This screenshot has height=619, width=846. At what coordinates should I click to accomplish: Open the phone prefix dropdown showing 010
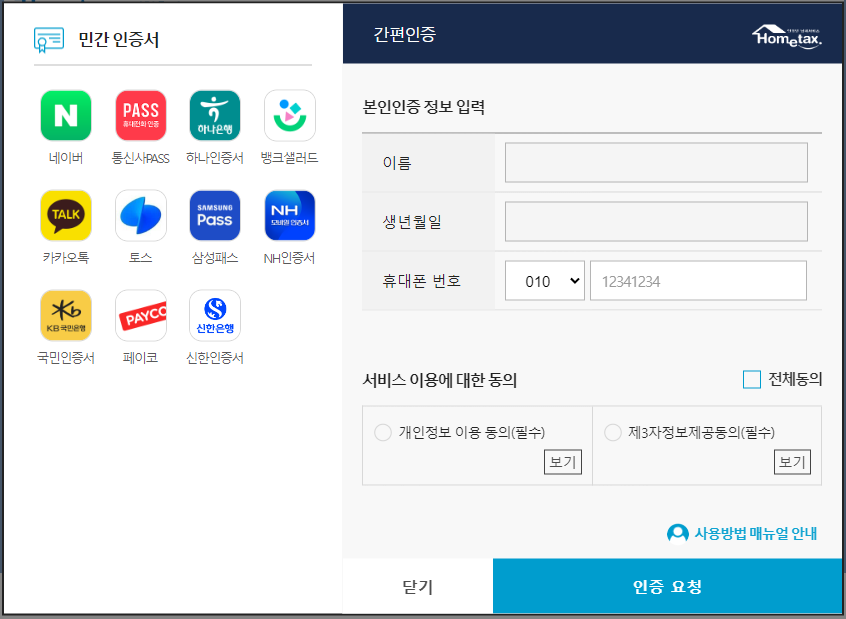click(544, 280)
